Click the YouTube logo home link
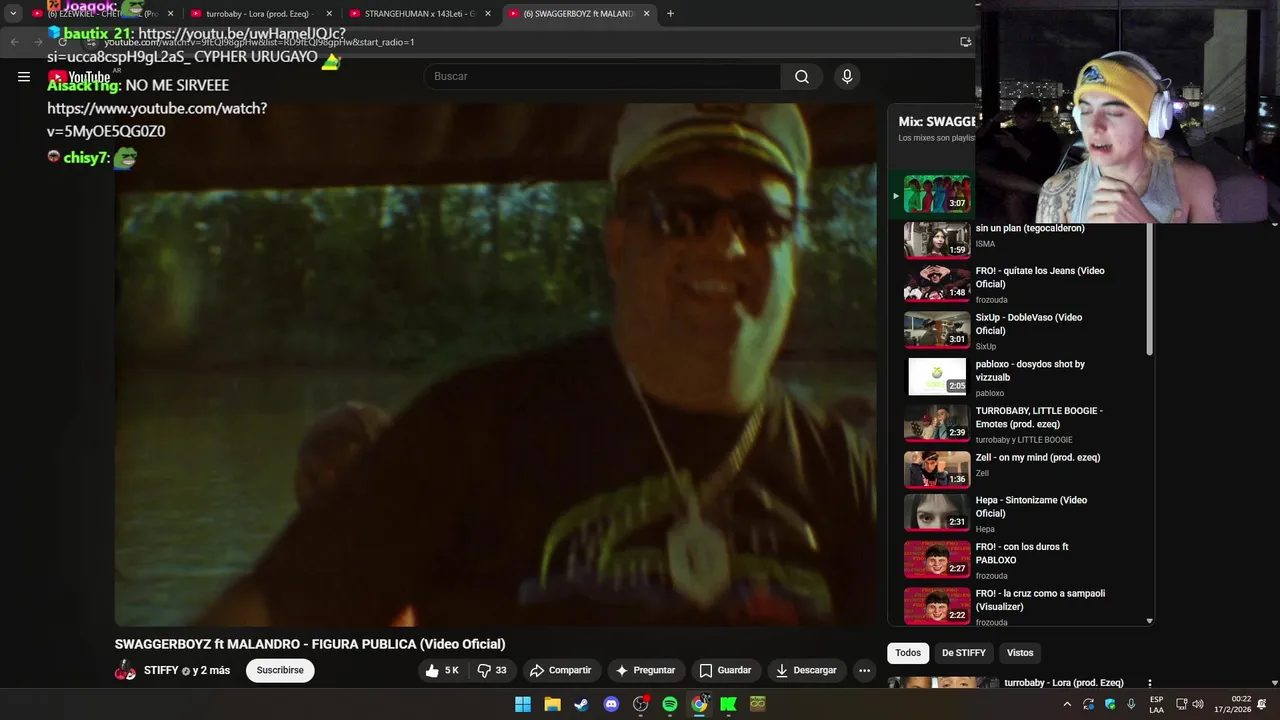Image resolution: width=1280 pixels, height=720 pixels. click(80, 77)
